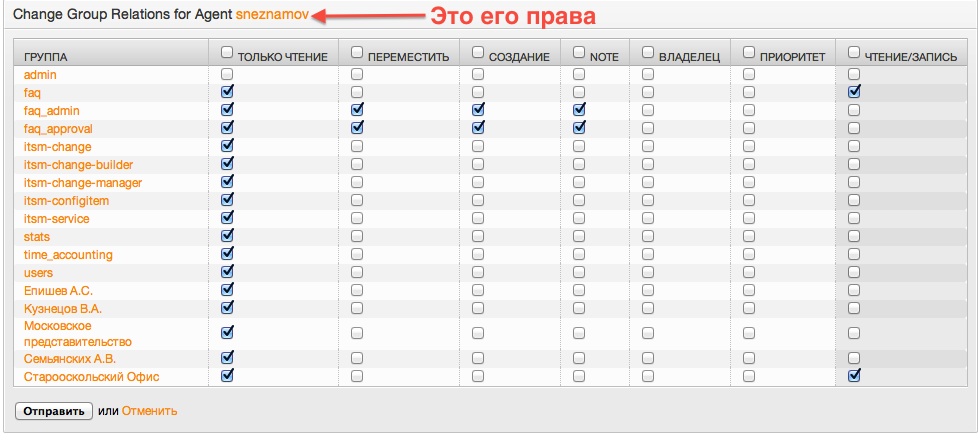This screenshot has height=440, width=978.
Task: Toggle the ЧТЕНИЕ/ЗАПИСЬ header checkbox
Action: point(854,52)
